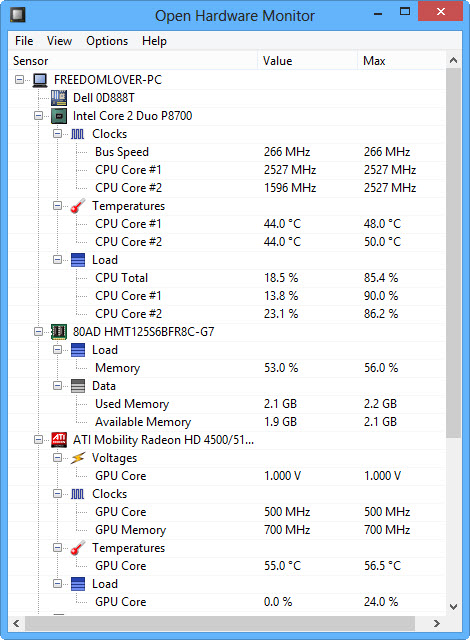Image resolution: width=470 pixels, height=640 pixels.
Task: Click the Value column header
Action: coord(308,61)
